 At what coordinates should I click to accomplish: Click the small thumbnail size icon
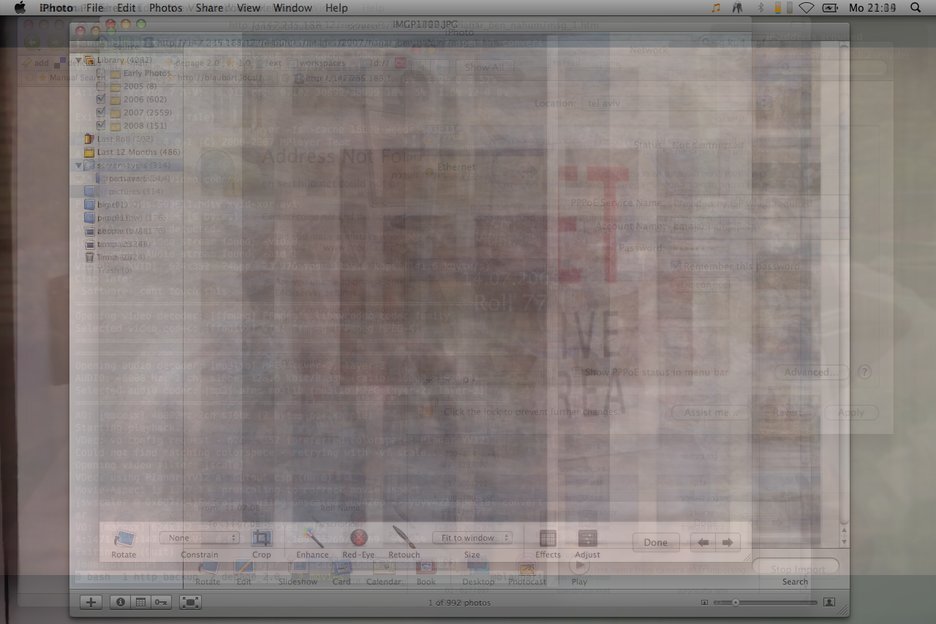coord(704,603)
